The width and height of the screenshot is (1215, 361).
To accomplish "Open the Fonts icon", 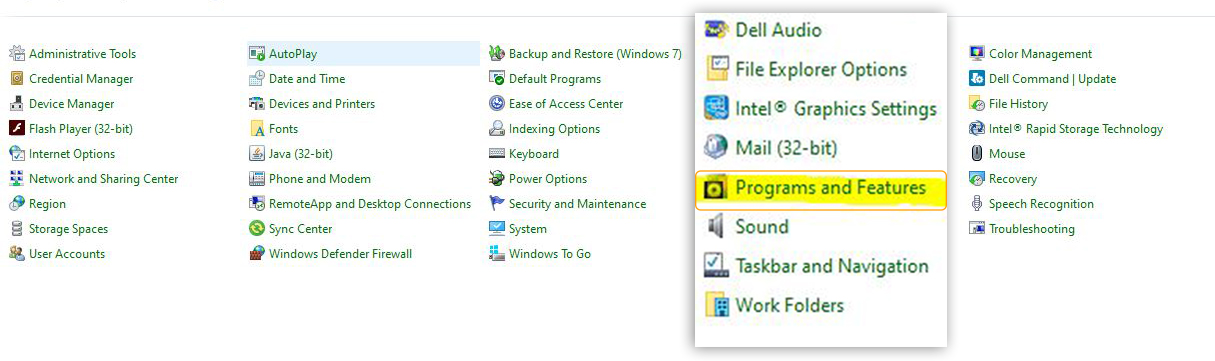I will [257, 129].
